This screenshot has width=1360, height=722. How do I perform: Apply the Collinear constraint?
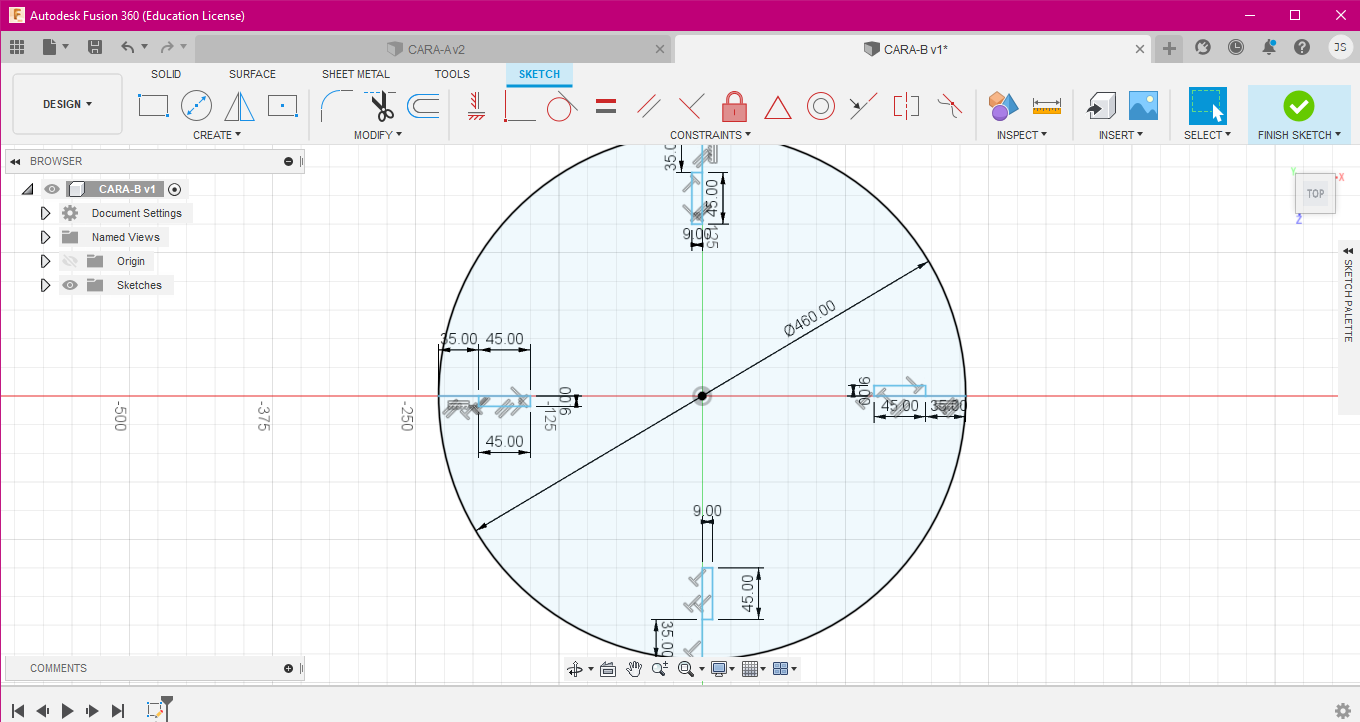(863, 105)
